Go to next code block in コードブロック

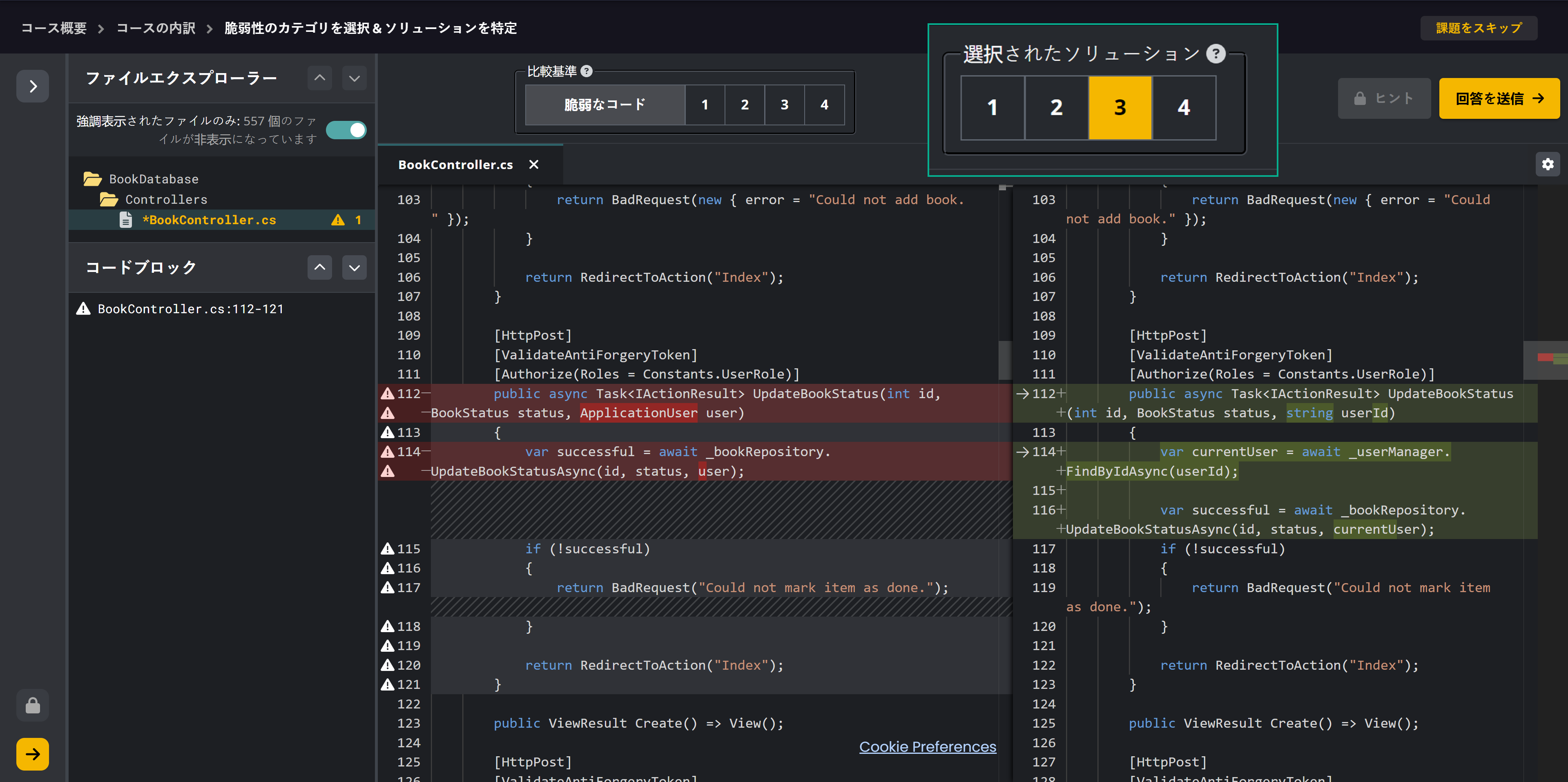(x=354, y=267)
